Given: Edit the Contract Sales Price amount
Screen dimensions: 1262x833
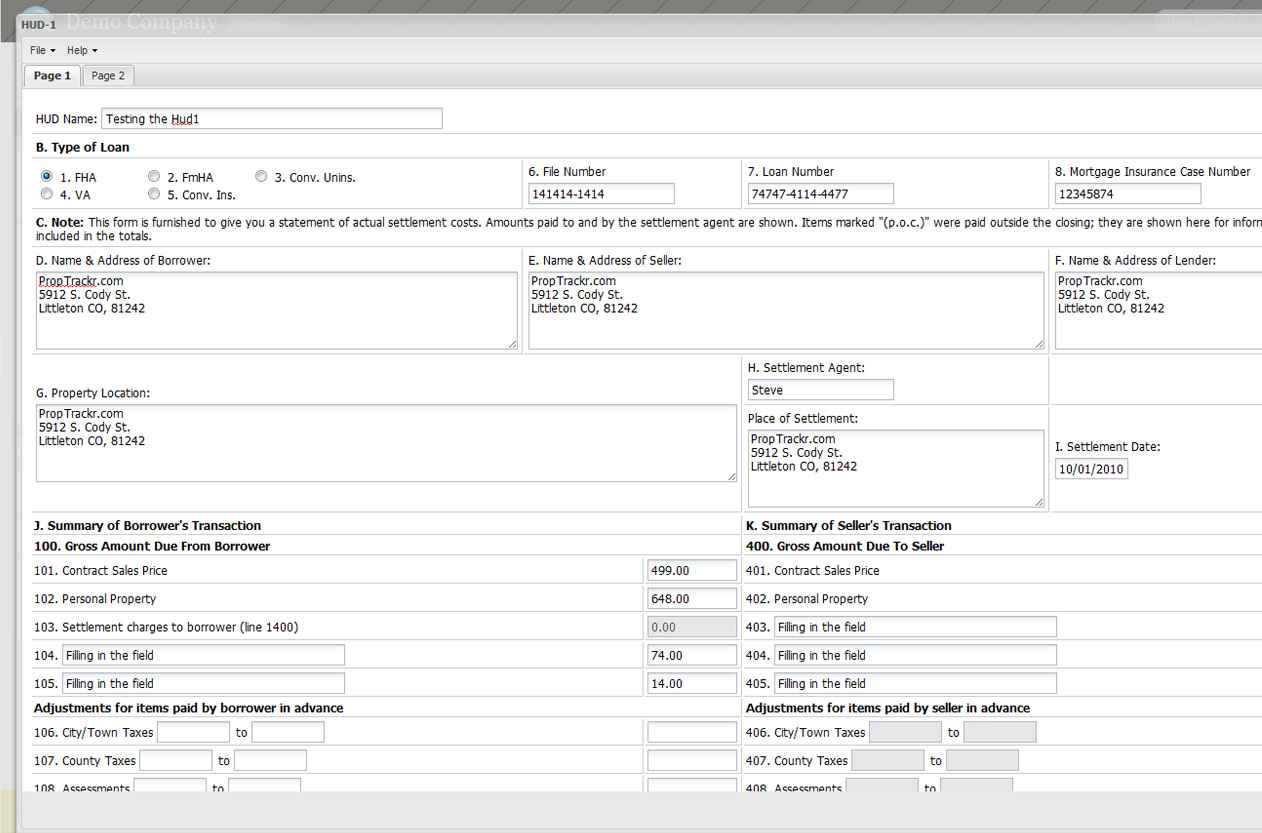Looking at the screenshot, I should 691,571.
